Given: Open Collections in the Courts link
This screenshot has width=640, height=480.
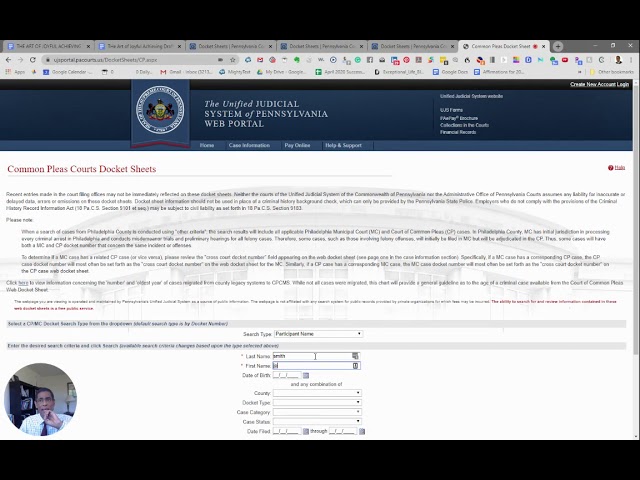Looking at the screenshot, I should [464, 125].
